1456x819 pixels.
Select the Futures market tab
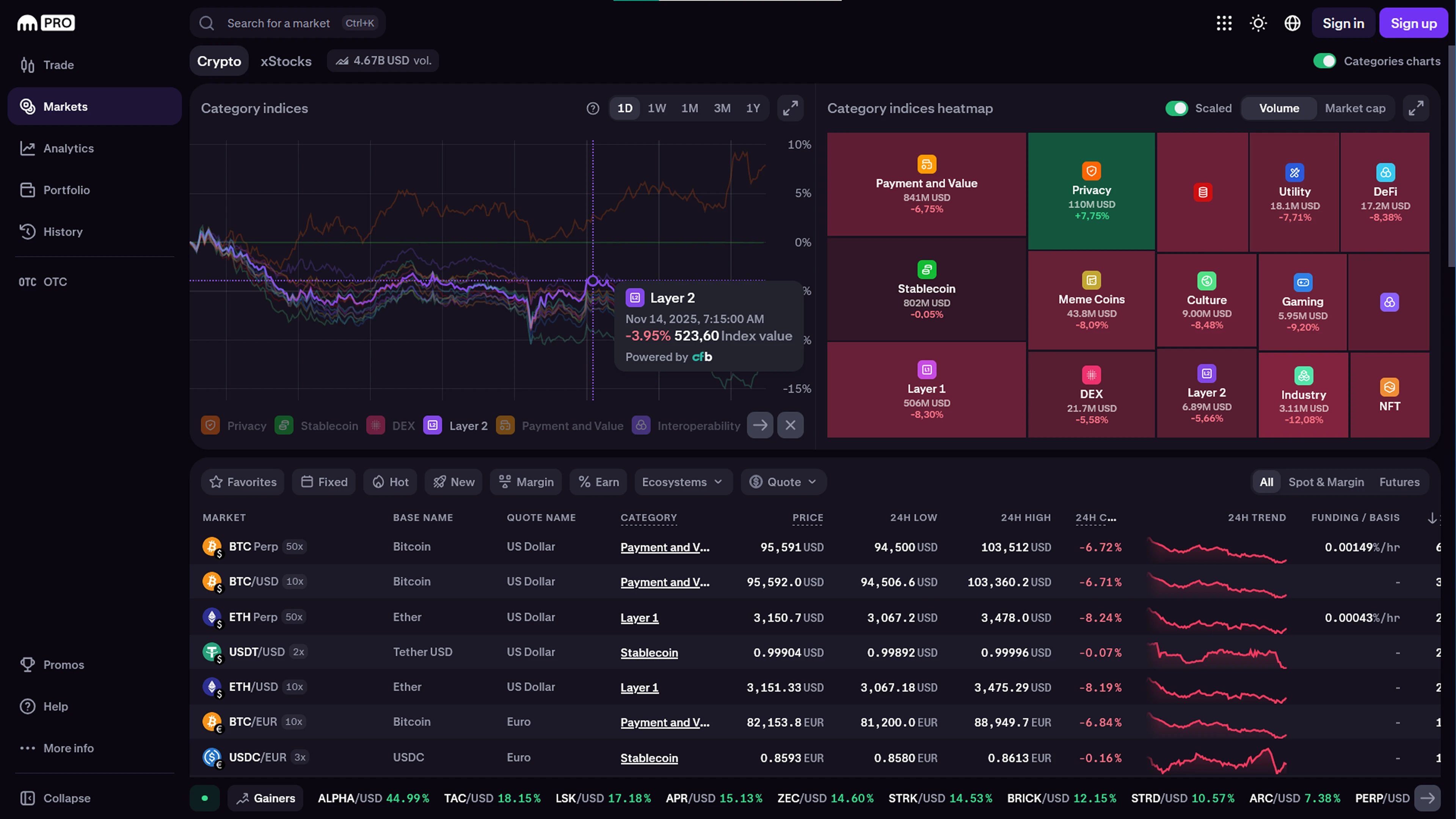tap(1399, 482)
